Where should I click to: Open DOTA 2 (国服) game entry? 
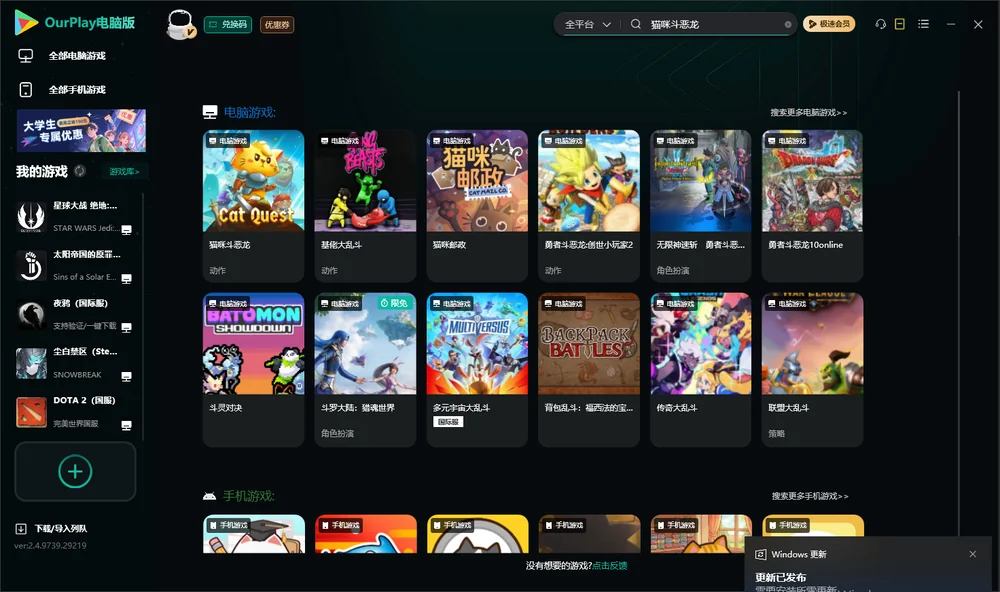click(75, 411)
